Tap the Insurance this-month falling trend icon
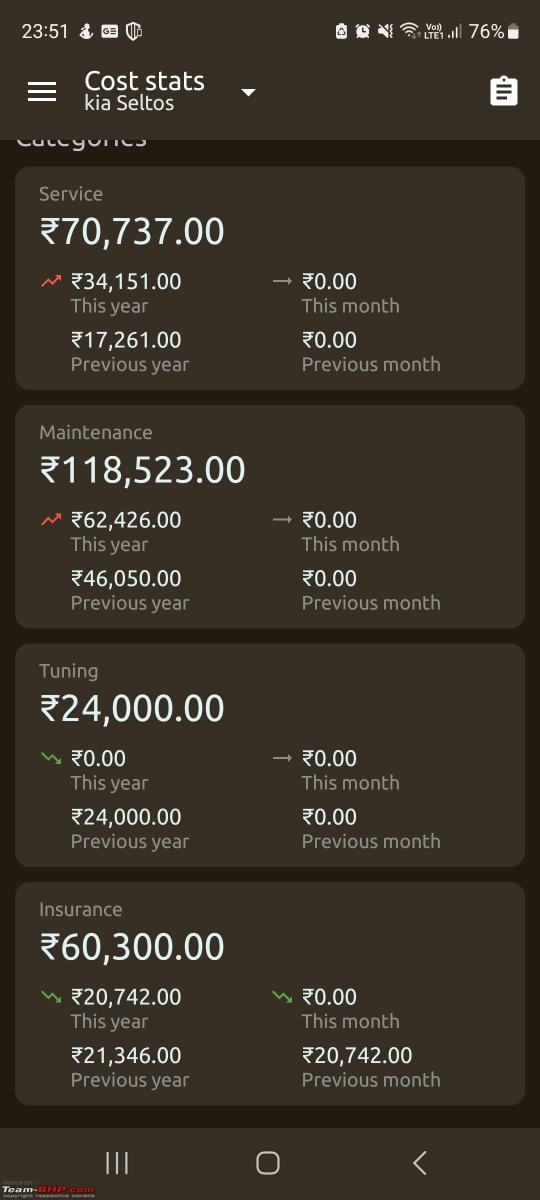Image resolution: width=540 pixels, height=1200 pixels. [x=282, y=997]
